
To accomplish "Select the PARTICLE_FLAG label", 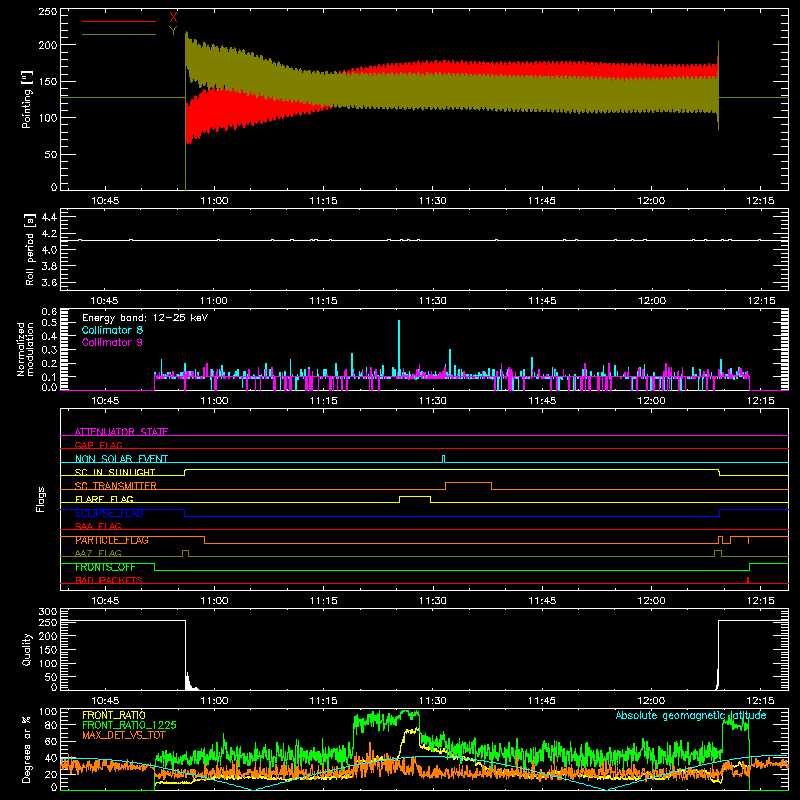I will click(x=112, y=540).
